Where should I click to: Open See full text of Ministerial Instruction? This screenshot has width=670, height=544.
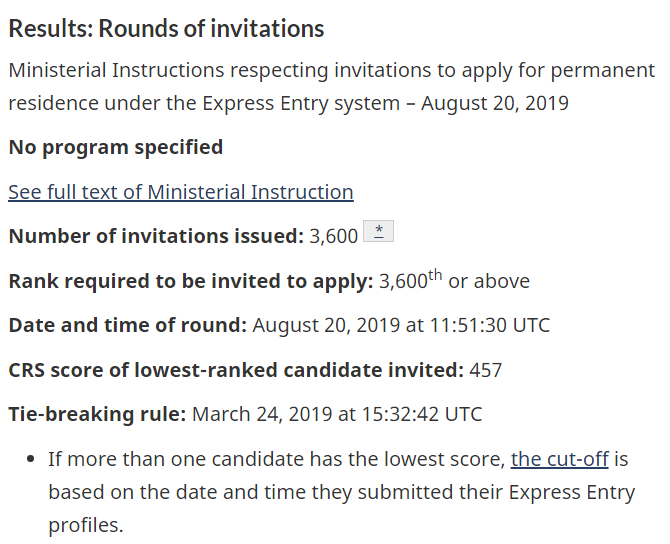[x=181, y=192]
